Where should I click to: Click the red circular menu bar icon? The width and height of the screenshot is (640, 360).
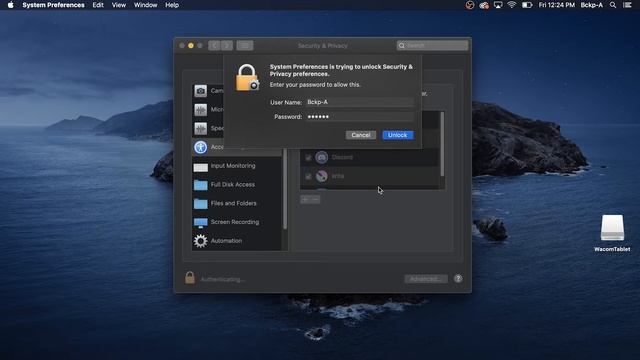tap(470, 5)
